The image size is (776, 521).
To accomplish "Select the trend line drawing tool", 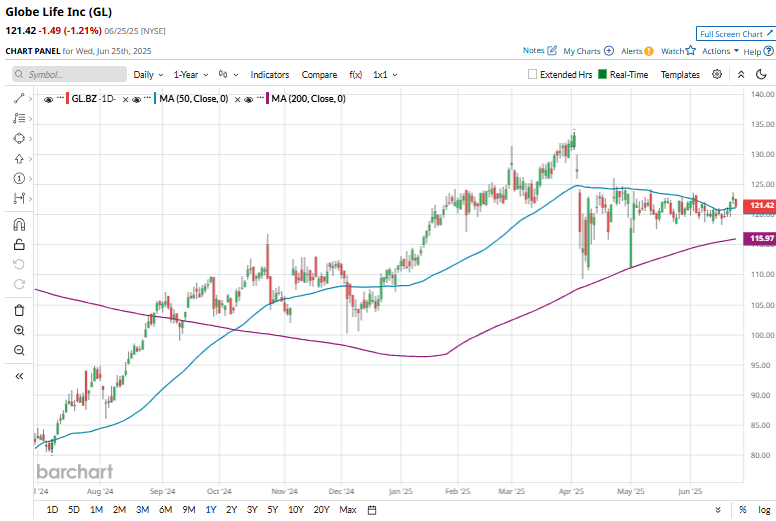I will click(18, 98).
